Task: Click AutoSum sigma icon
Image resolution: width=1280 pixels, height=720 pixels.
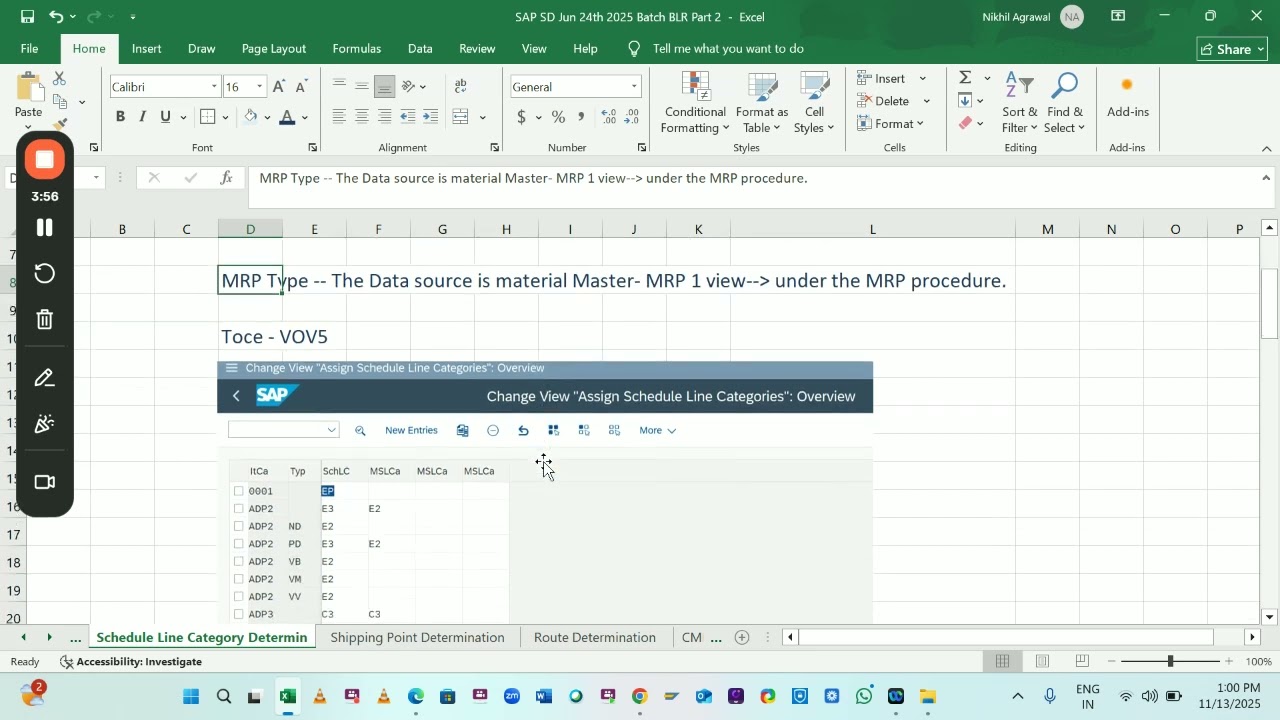Action: pos(965,77)
